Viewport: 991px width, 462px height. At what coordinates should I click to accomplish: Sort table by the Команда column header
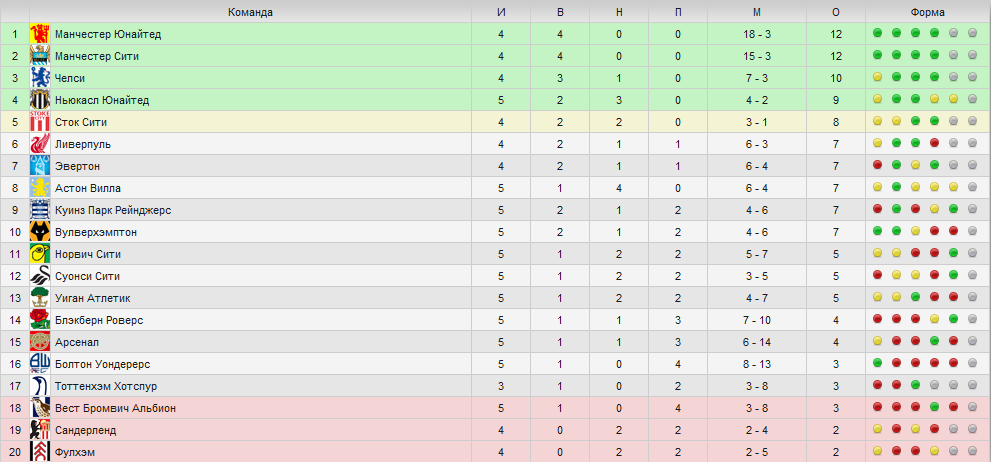click(x=250, y=12)
